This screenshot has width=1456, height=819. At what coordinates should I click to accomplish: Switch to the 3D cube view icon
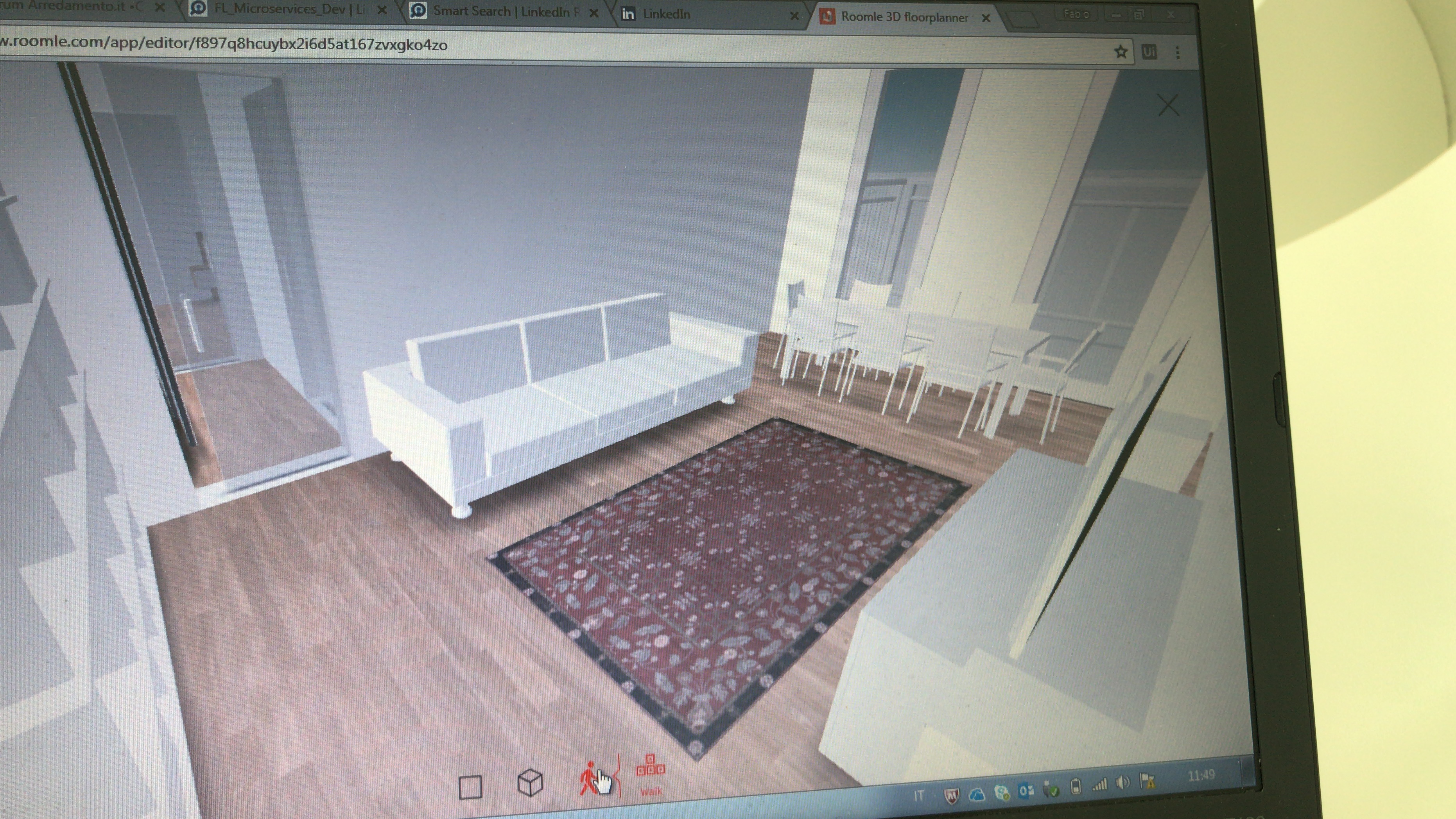(x=530, y=783)
